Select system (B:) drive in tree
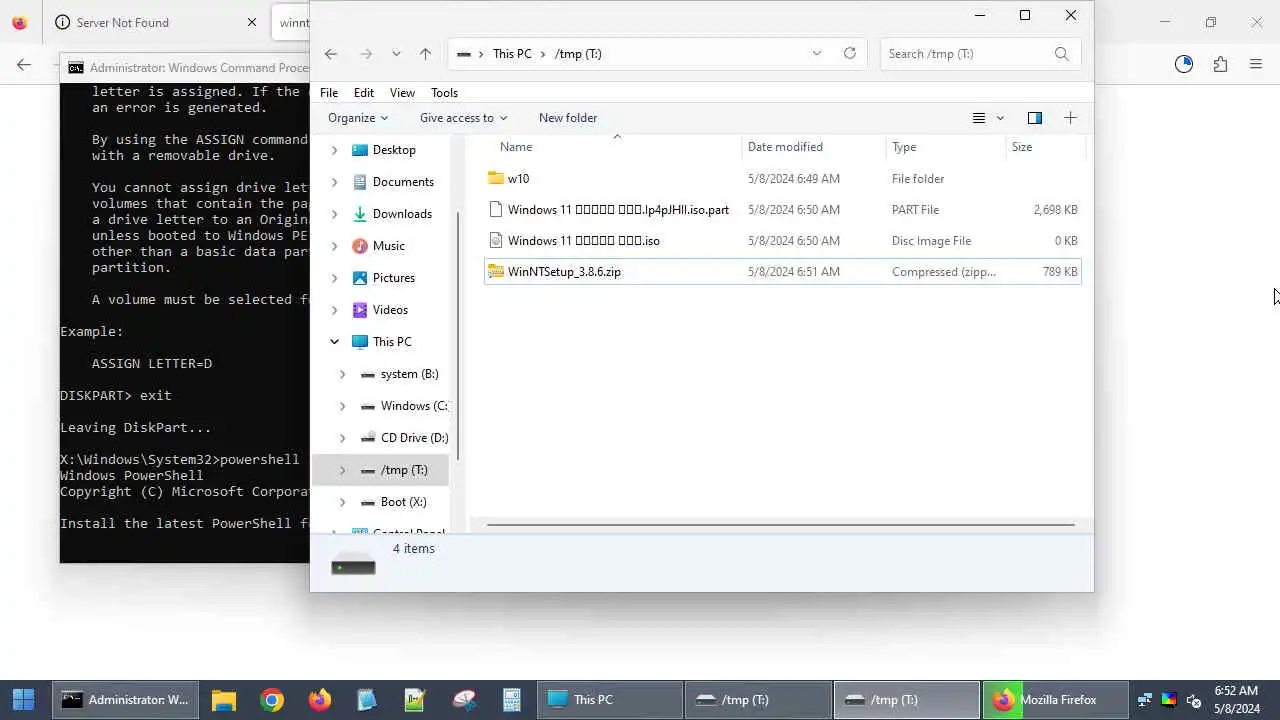This screenshot has height=720, width=1280. point(409,374)
